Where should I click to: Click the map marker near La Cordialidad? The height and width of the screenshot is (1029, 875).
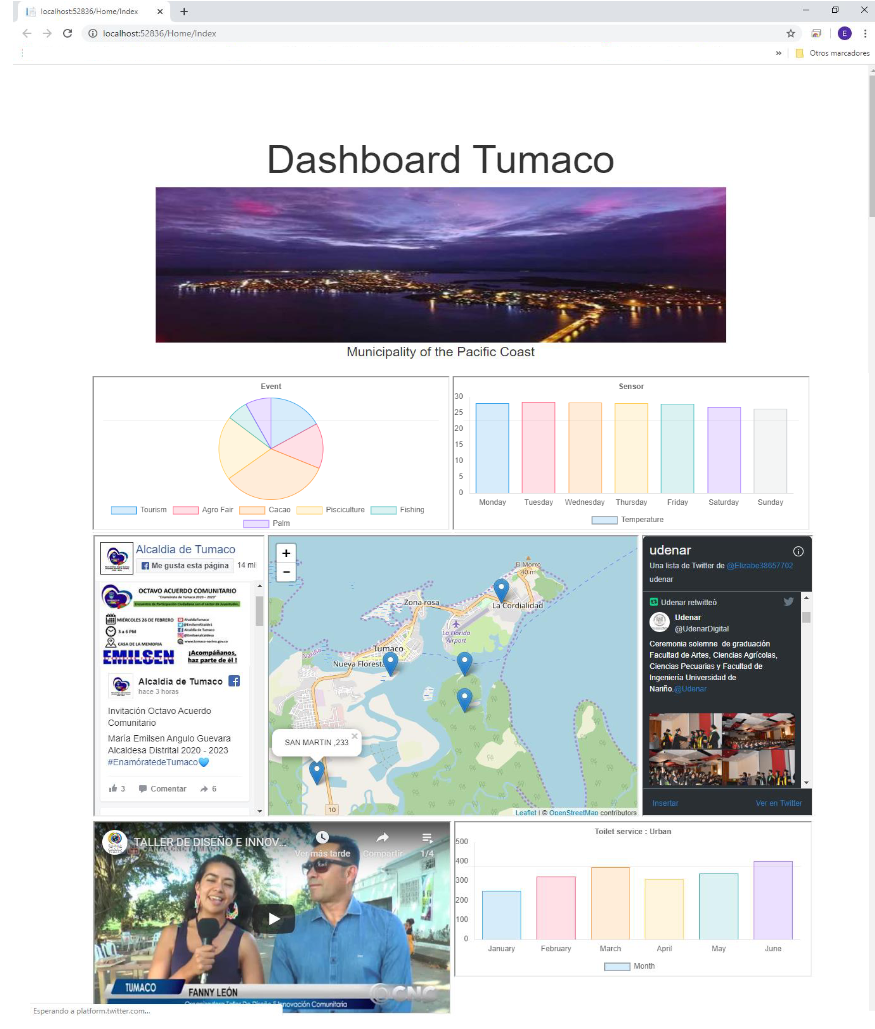pos(501,590)
